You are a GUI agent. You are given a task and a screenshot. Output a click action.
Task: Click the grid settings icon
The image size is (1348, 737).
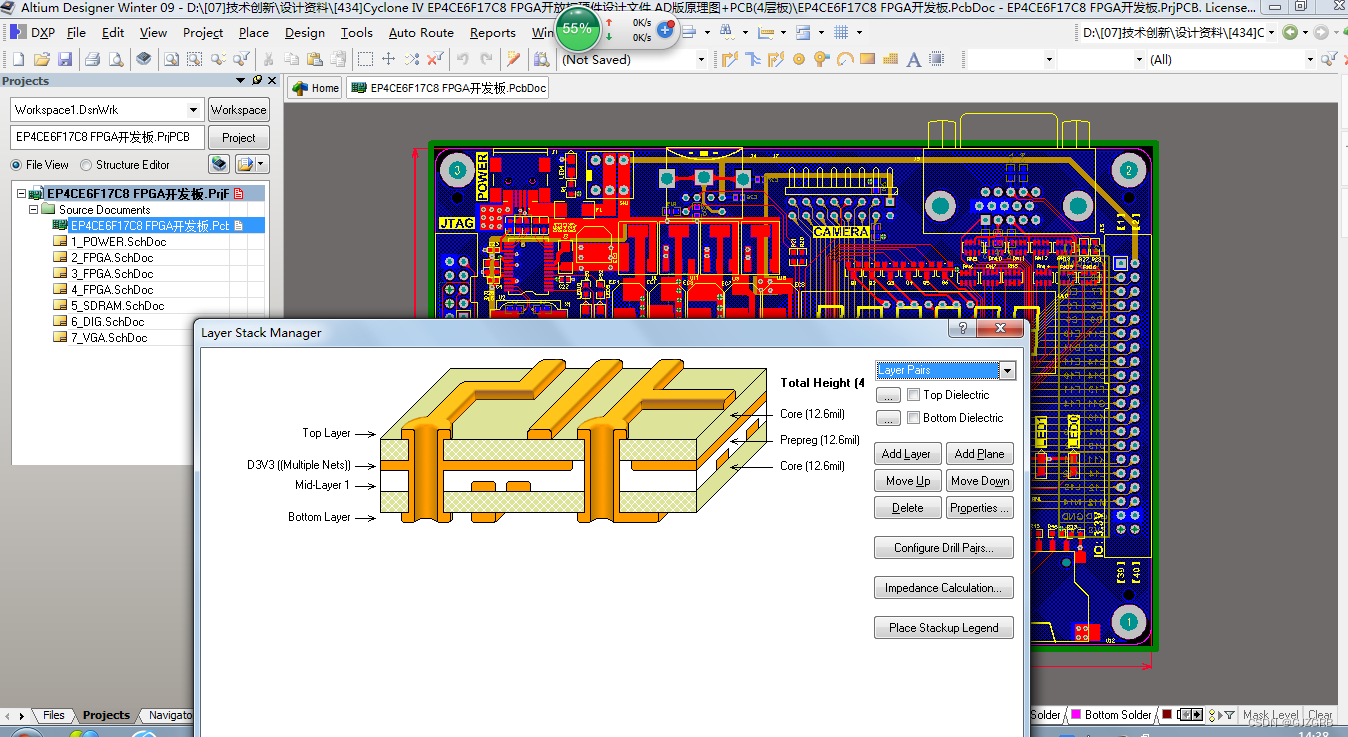click(841, 32)
